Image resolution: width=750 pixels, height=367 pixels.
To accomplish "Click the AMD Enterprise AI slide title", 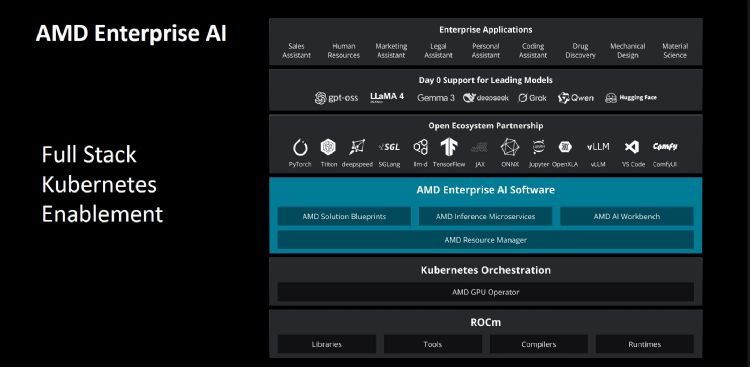I will coord(131,34).
